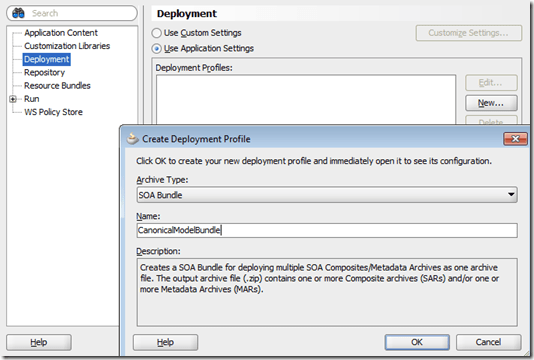Expand the Run tree node
The width and height of the screenshot is (534, 360).
click(13, 99)
